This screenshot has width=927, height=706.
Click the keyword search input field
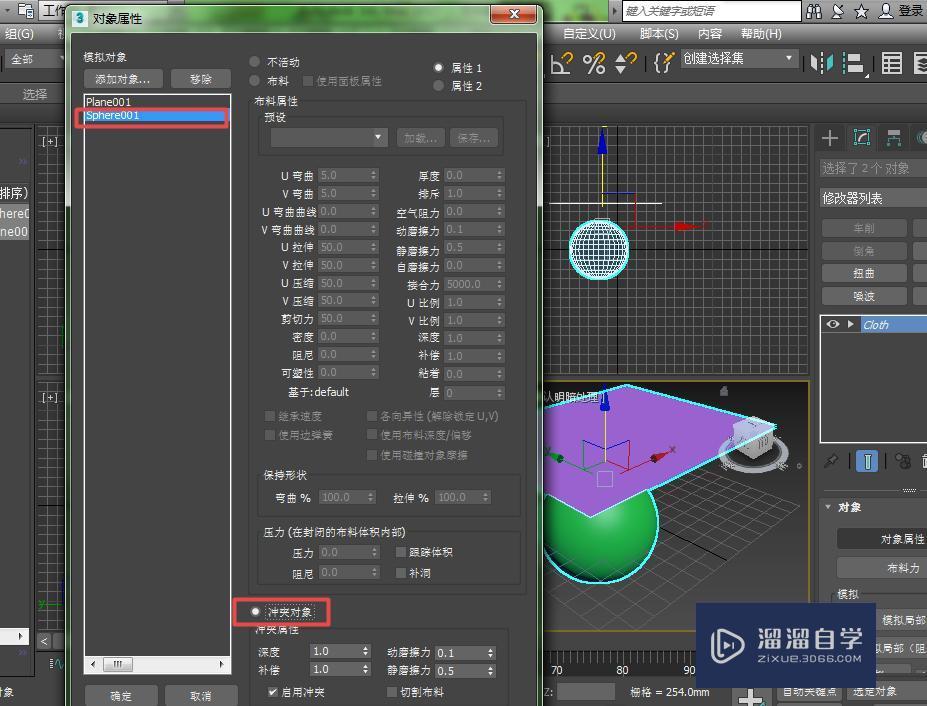click(x=711, y=11)
